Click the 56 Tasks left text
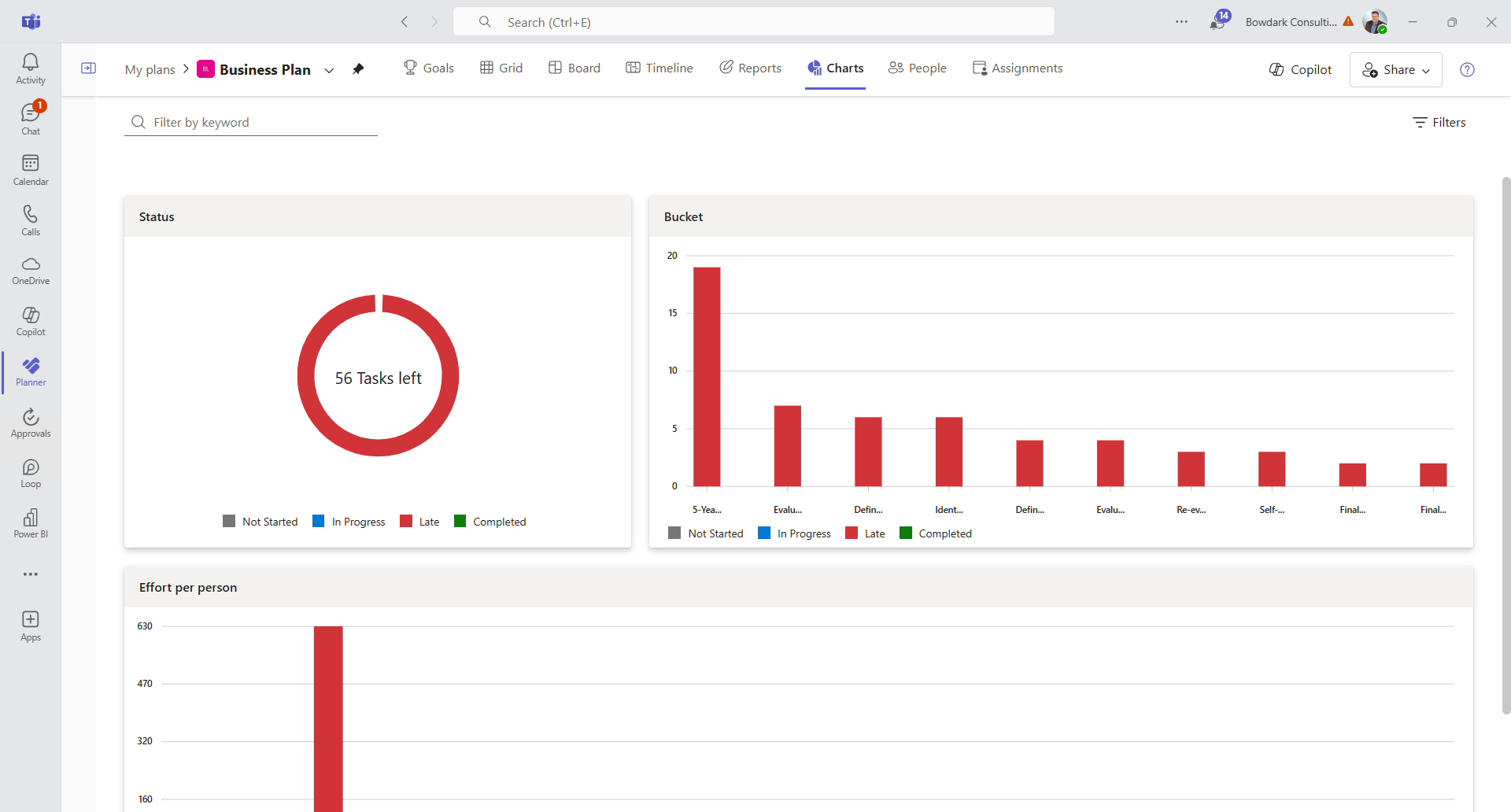This screenshot has height=812, width=1511. (379, 378)
